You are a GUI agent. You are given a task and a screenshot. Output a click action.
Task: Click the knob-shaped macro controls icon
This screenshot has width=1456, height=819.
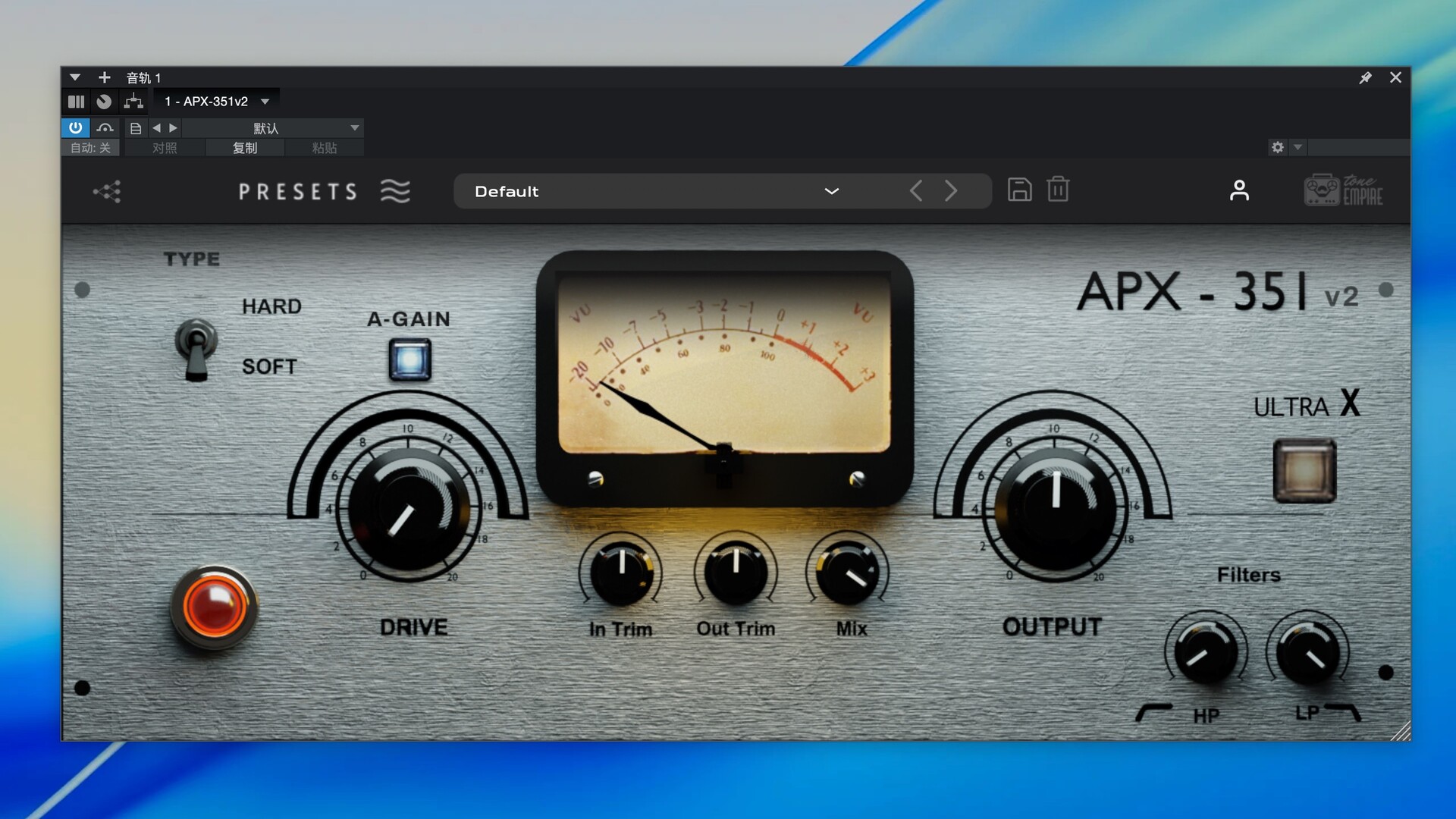(104, 102)
